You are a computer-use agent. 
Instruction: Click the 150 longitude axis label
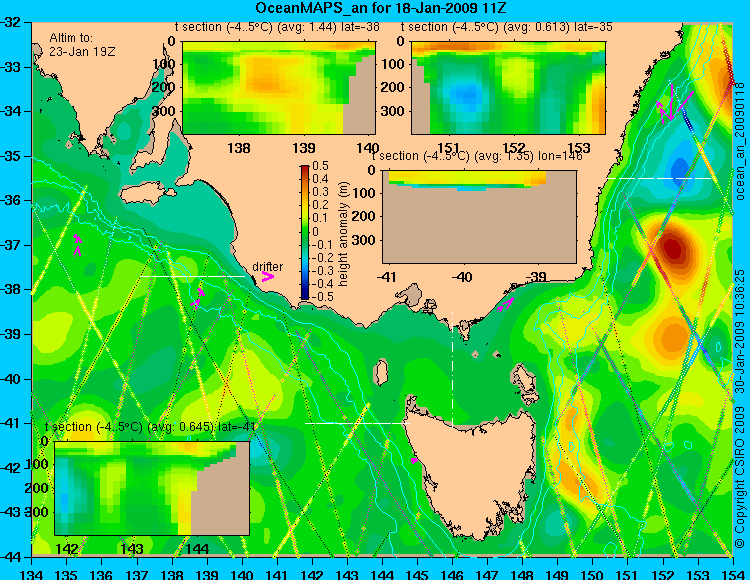pos(592,574)
